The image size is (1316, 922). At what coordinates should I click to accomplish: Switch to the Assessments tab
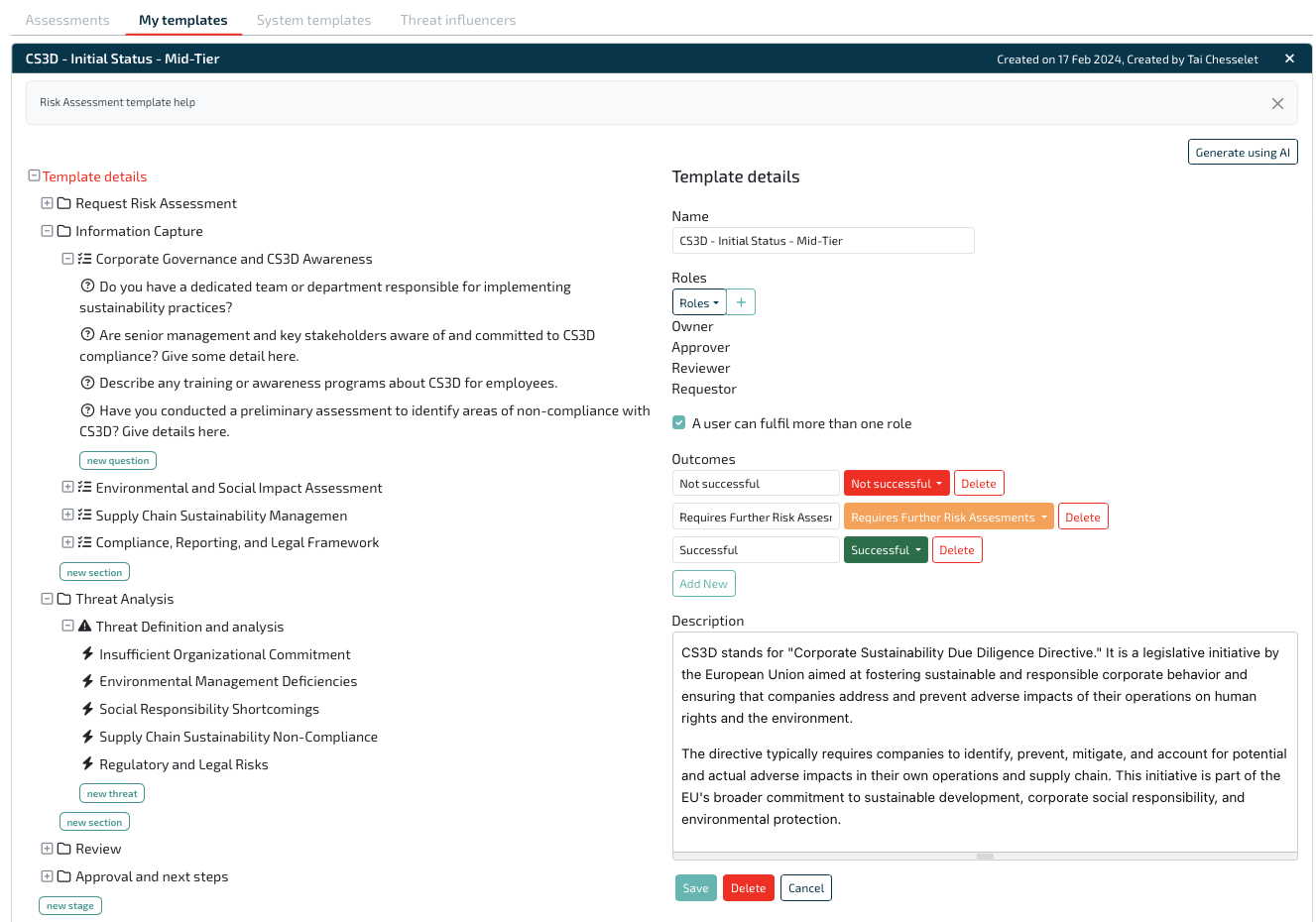67,20
